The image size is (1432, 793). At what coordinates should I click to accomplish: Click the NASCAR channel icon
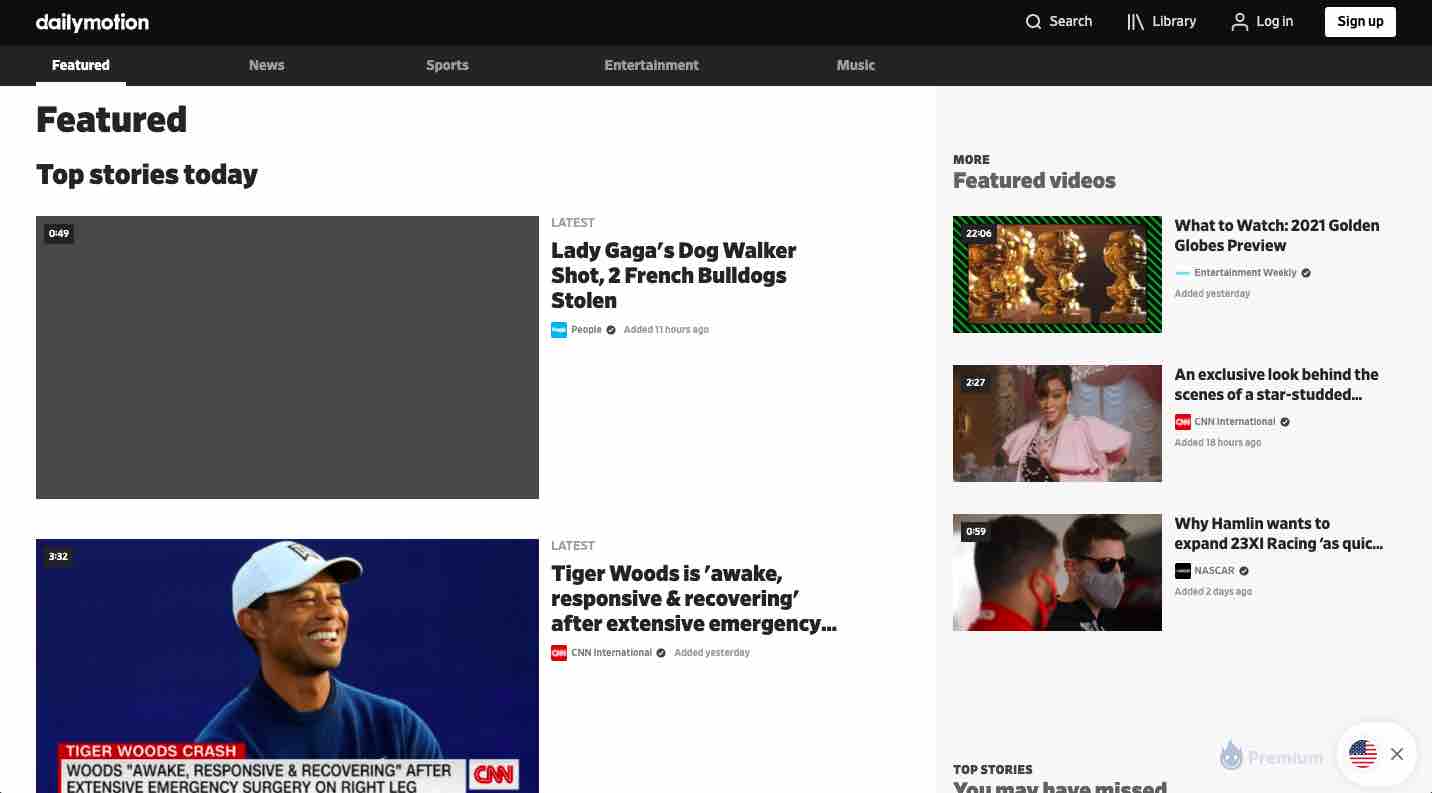click(x=1183, y=571)
